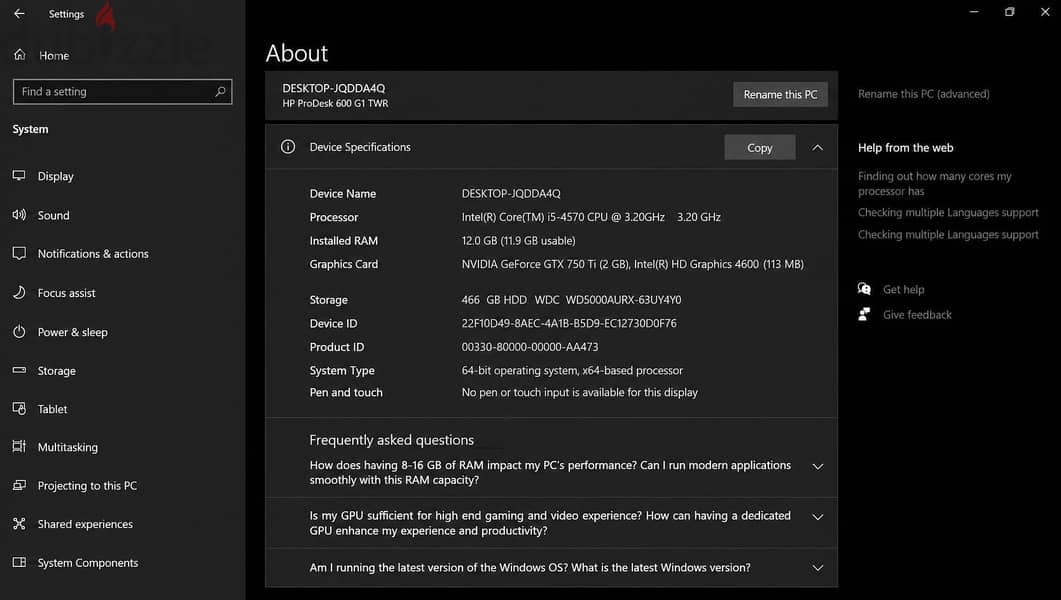Click the Multitasking icon
This screenshot has height=600, width=1061.
click(x=19, y=446)
